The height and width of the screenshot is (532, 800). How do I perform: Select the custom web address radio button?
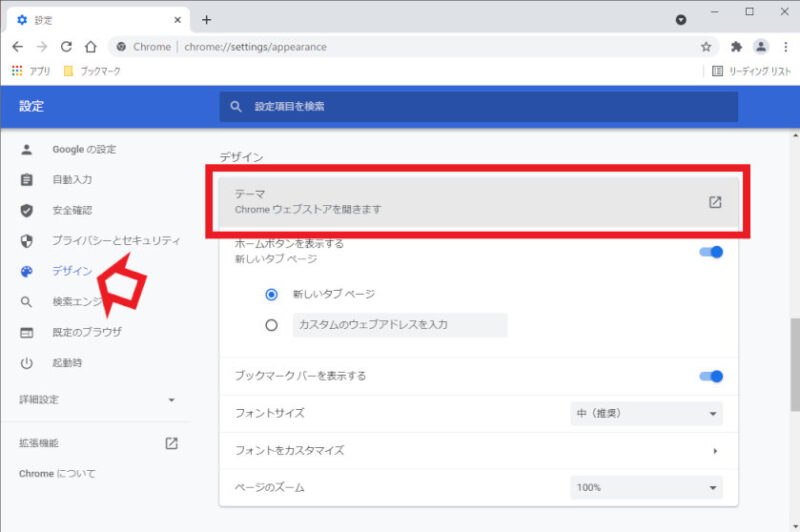pyautogui.click(x=271, y=325)
